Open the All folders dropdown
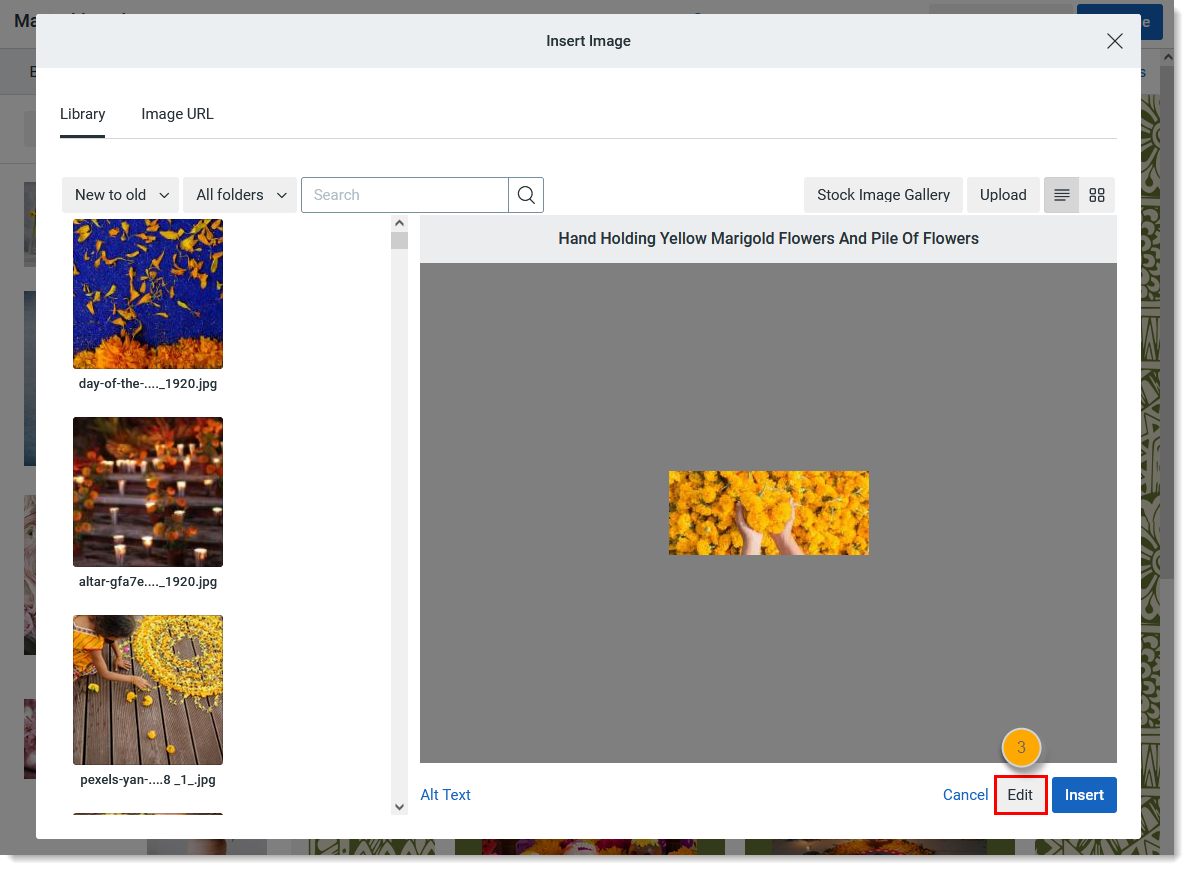Viewport: 1189px width, 870px height. click(240, 195)
